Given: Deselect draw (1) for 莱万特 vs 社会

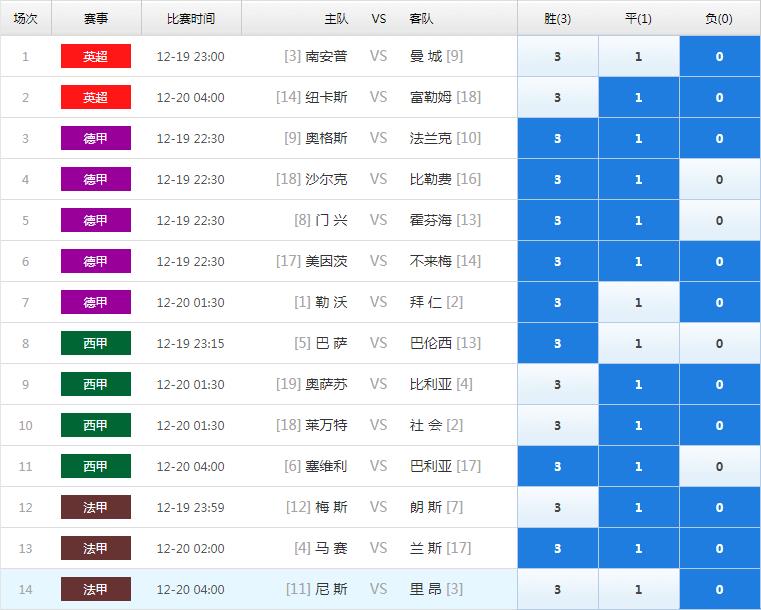Looking at the screenshot, I should tap(639, 426).
